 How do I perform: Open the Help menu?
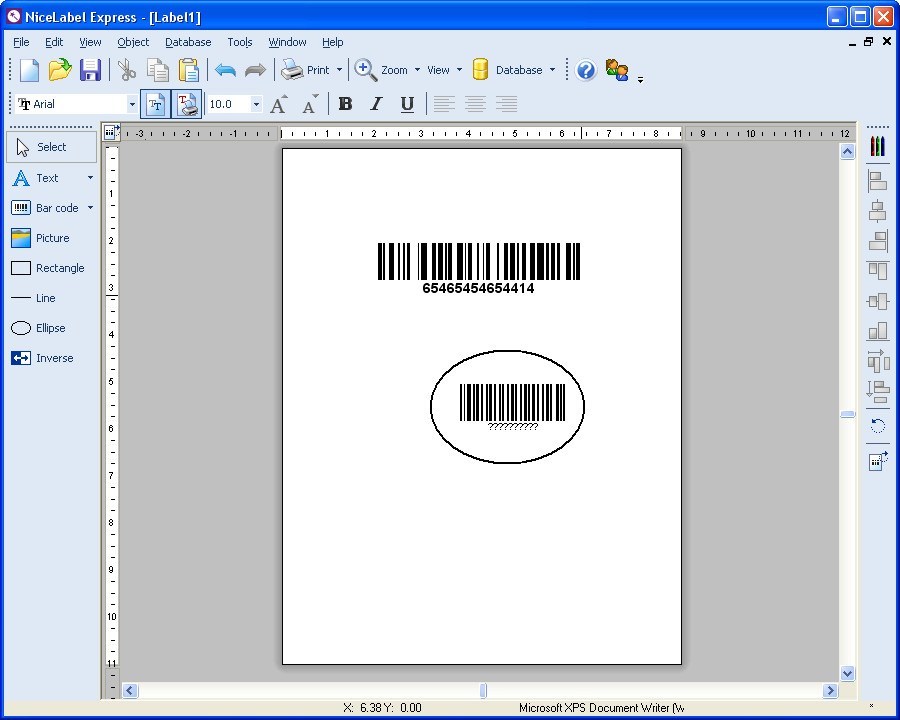pyautogui.click(x=332, y=42)
